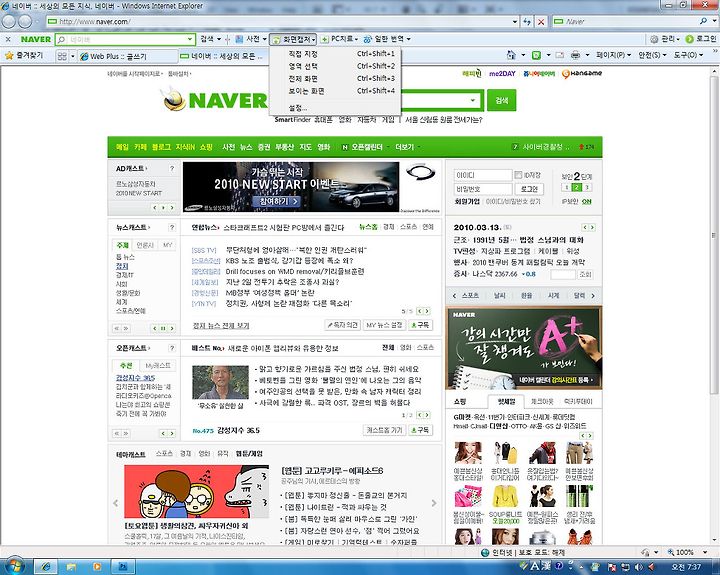Click the PC지료 toolbar icon
The image size is (720, 575).
click(x=325, y=39)
